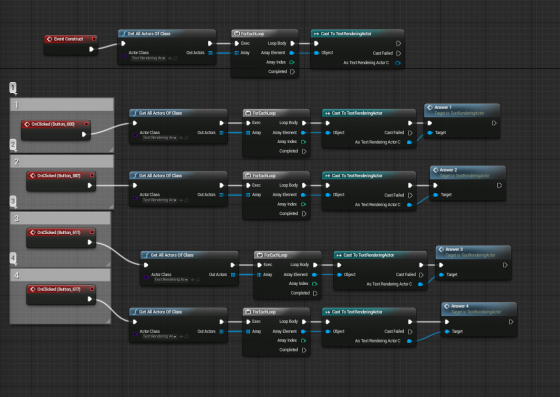The width and height of the screenshot is (560, 397).
Task: Open Actor Class dropdown on the bottom Get All Actors node
Action: click(160, 336)
